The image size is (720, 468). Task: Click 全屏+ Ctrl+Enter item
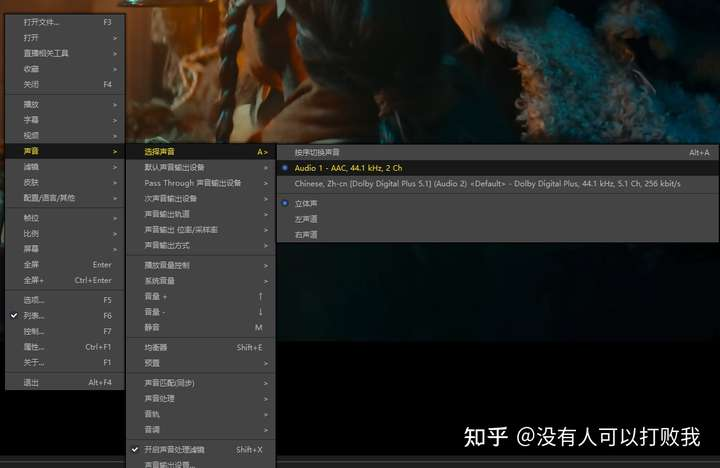tap(65, 280)
